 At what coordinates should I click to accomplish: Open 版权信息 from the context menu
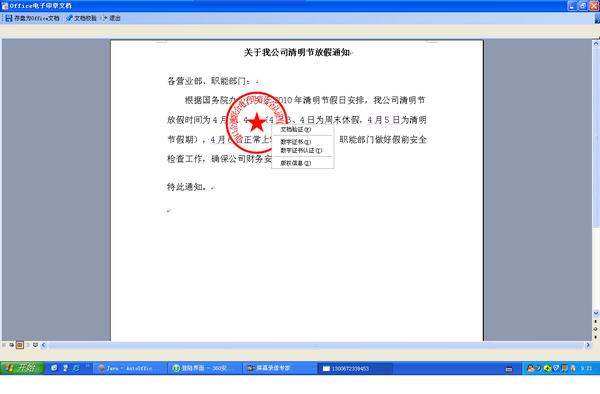tap(295, 163)
